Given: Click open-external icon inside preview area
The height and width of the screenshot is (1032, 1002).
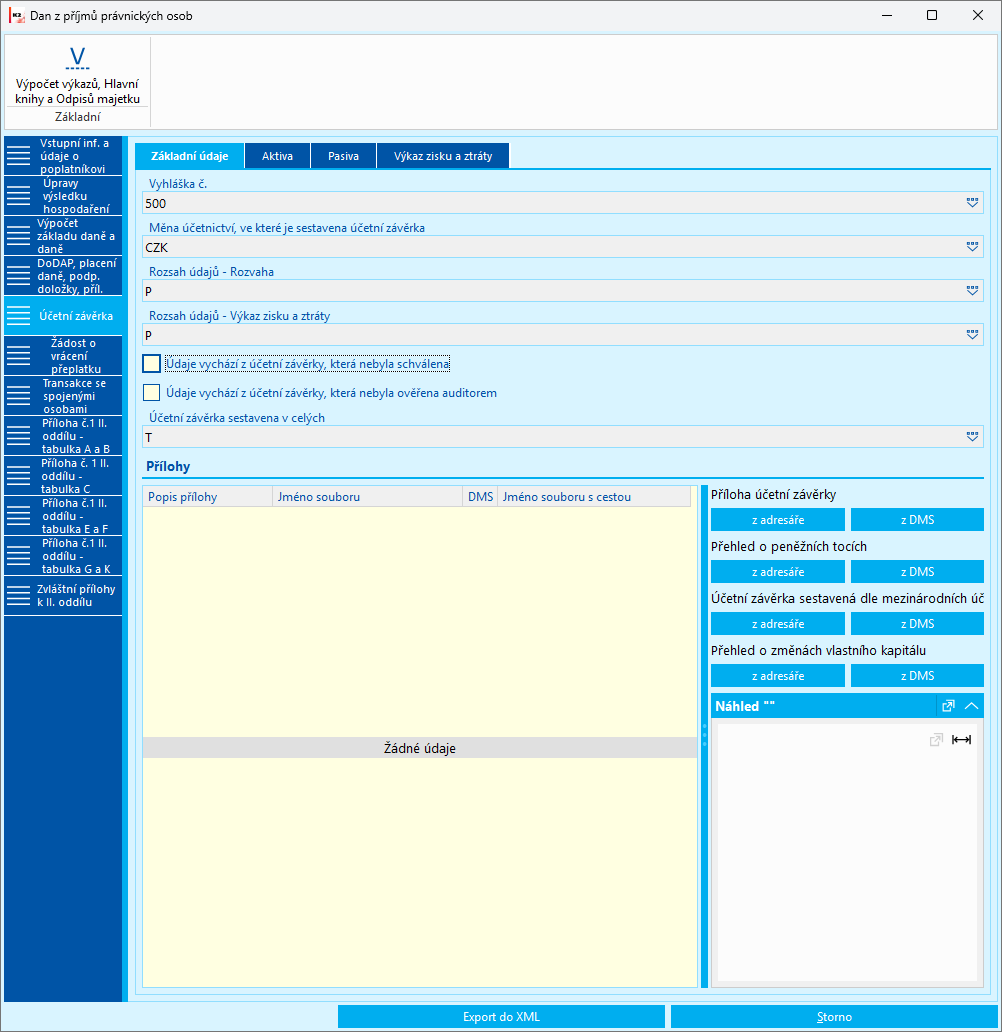Looking at the screenshot, I should [x=936, y=740].
